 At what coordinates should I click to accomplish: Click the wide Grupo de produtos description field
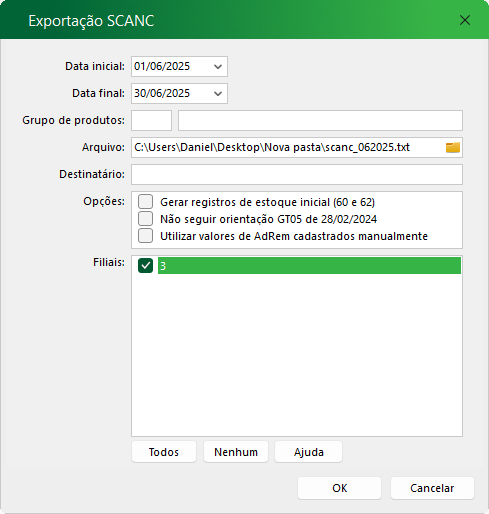320,120
